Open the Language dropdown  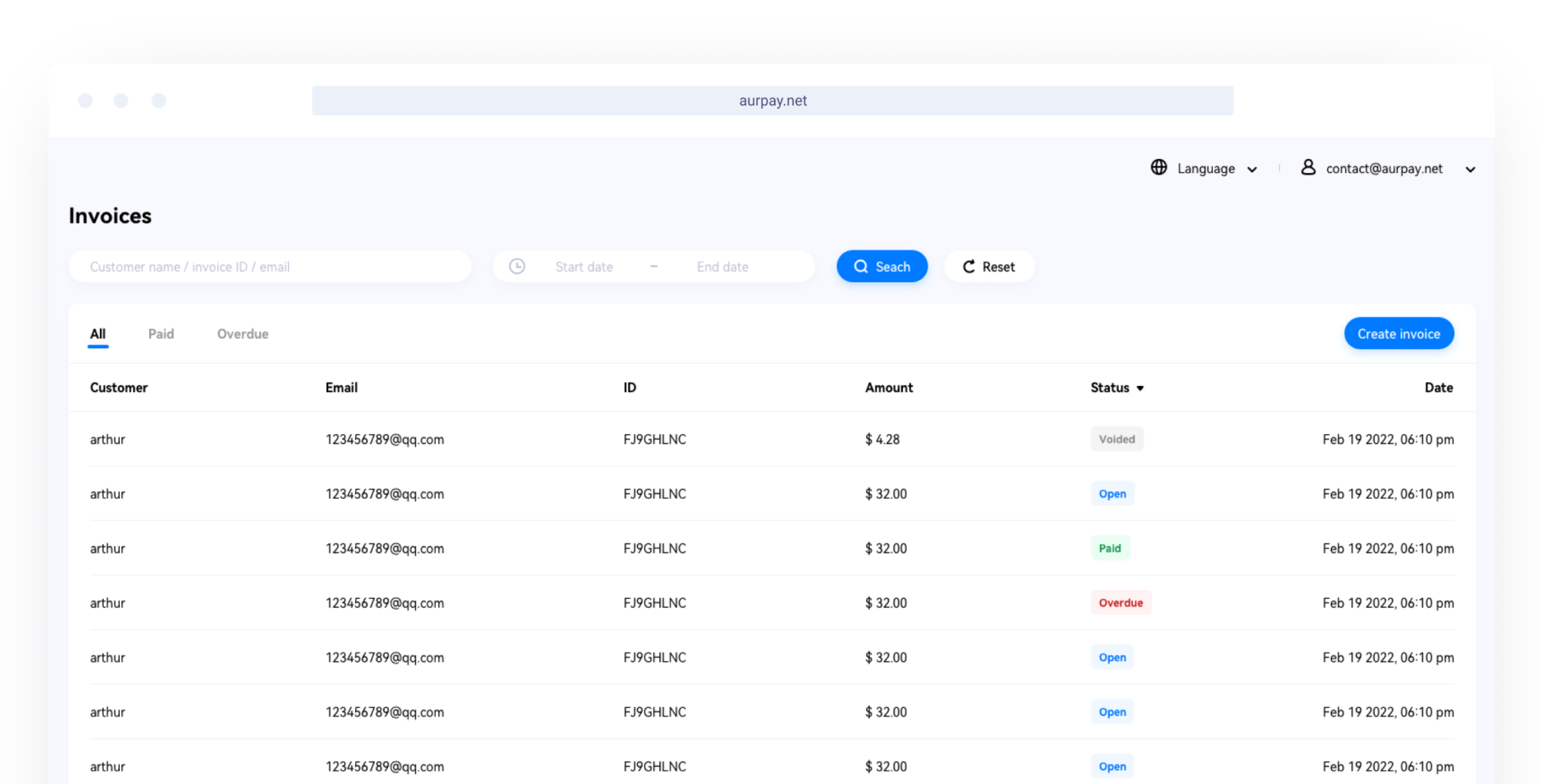[1251, 169]
